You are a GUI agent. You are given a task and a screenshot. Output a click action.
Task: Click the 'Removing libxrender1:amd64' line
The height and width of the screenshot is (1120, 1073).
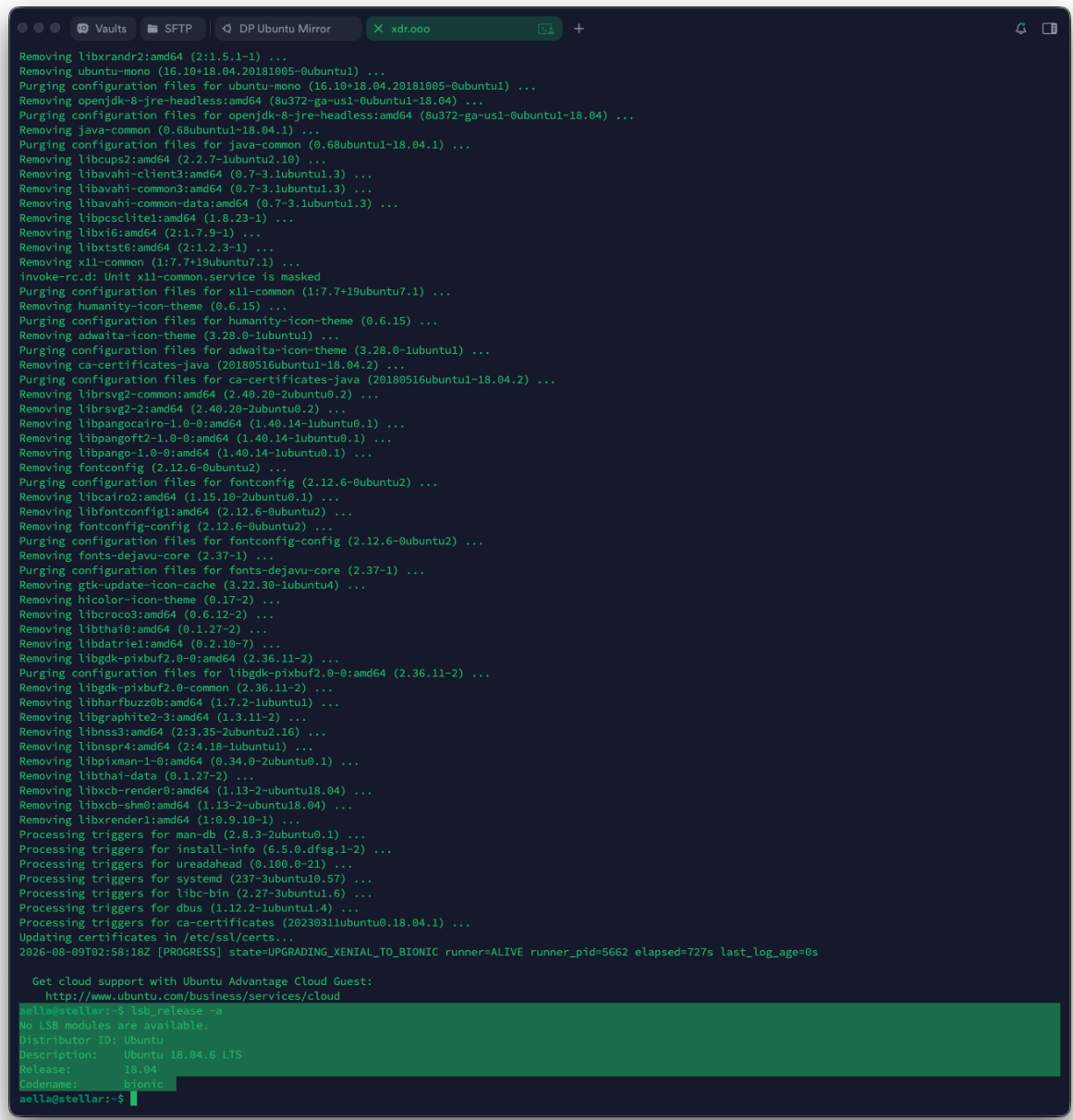click(160, 820)
